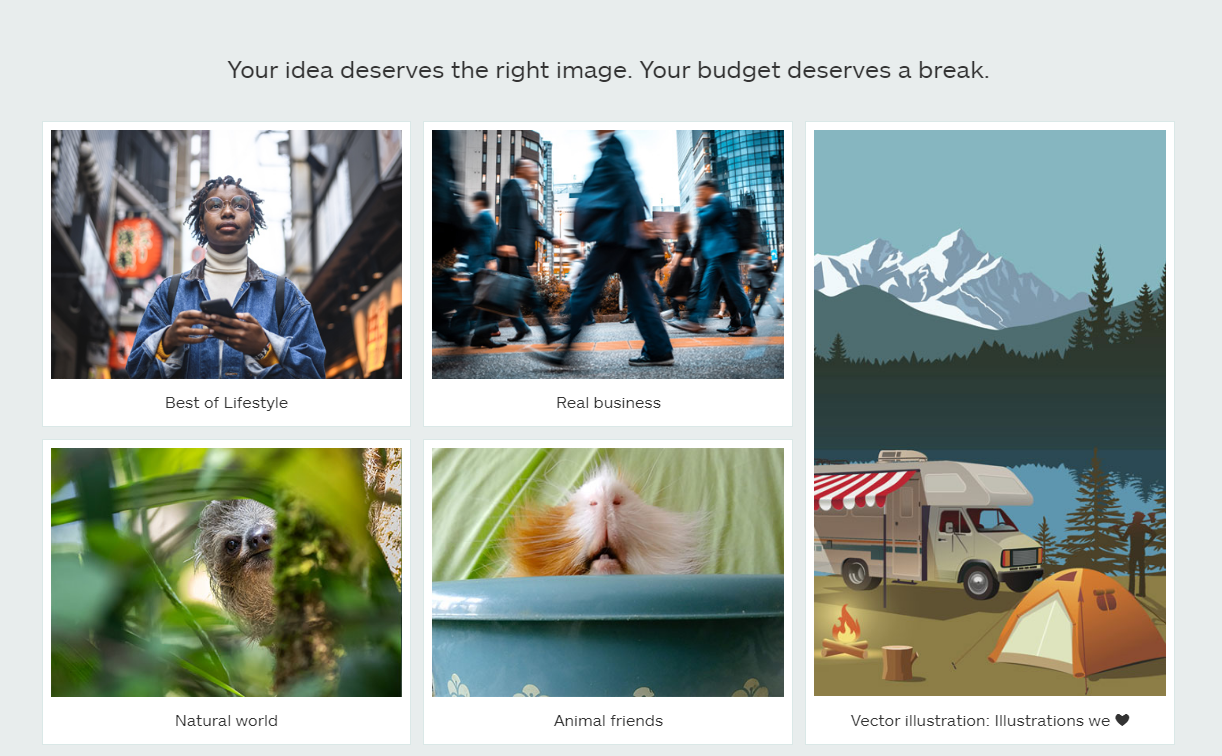Screen dimensions: 1222x756
Task: Click the "Best of Lifestyle" caption link
Action: tap(226, 403)
